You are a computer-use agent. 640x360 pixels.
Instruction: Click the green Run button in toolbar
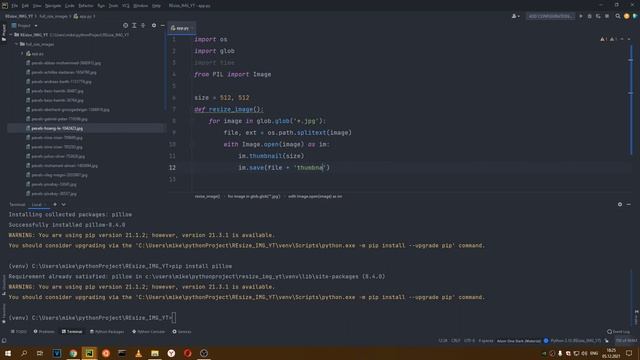pyautogui.click(x=581, y=16)
